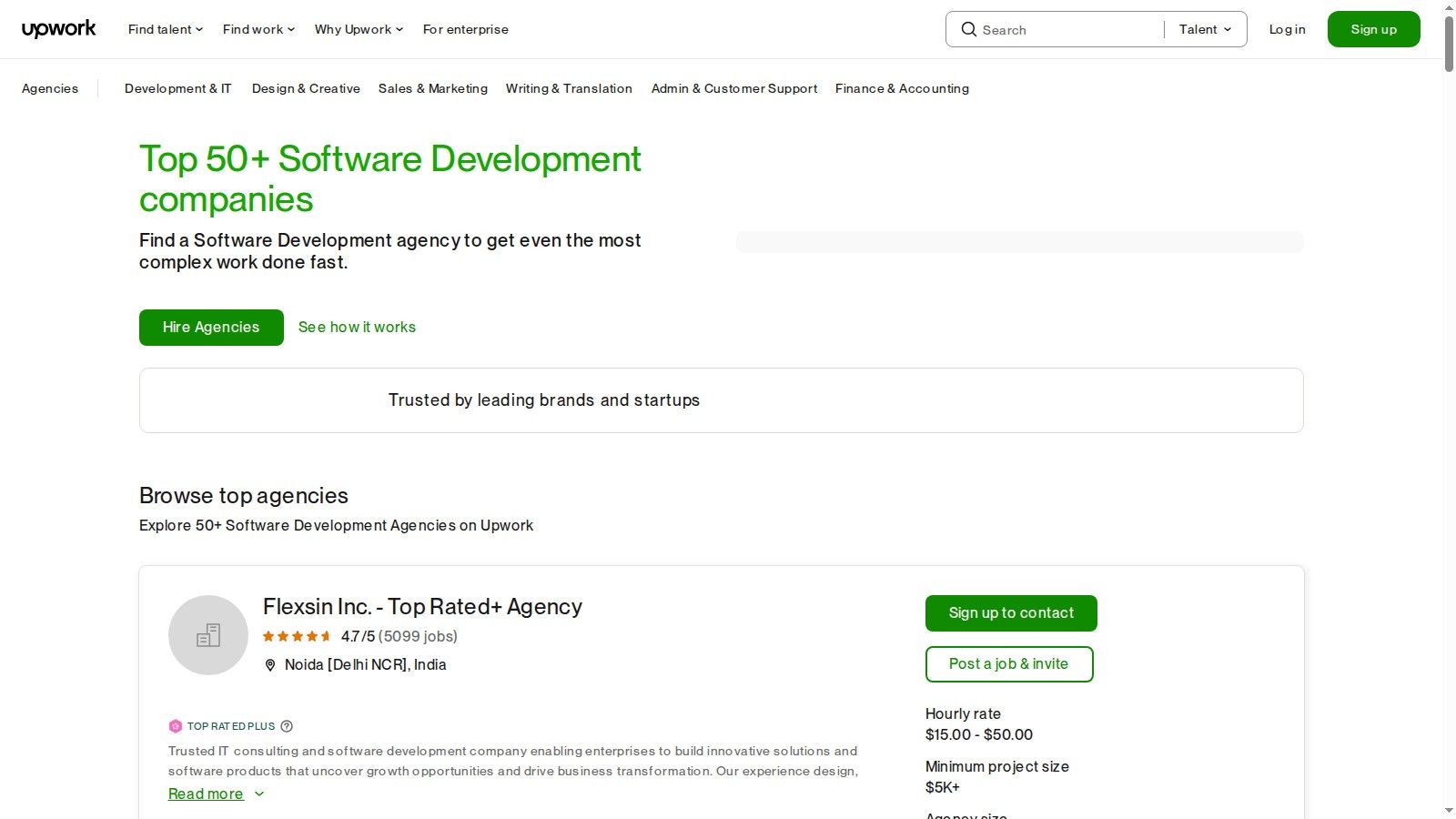This screenshot has height=819, width=1456.
Task: Switch to Design & Creative category
Action: (x=306, y=88)
